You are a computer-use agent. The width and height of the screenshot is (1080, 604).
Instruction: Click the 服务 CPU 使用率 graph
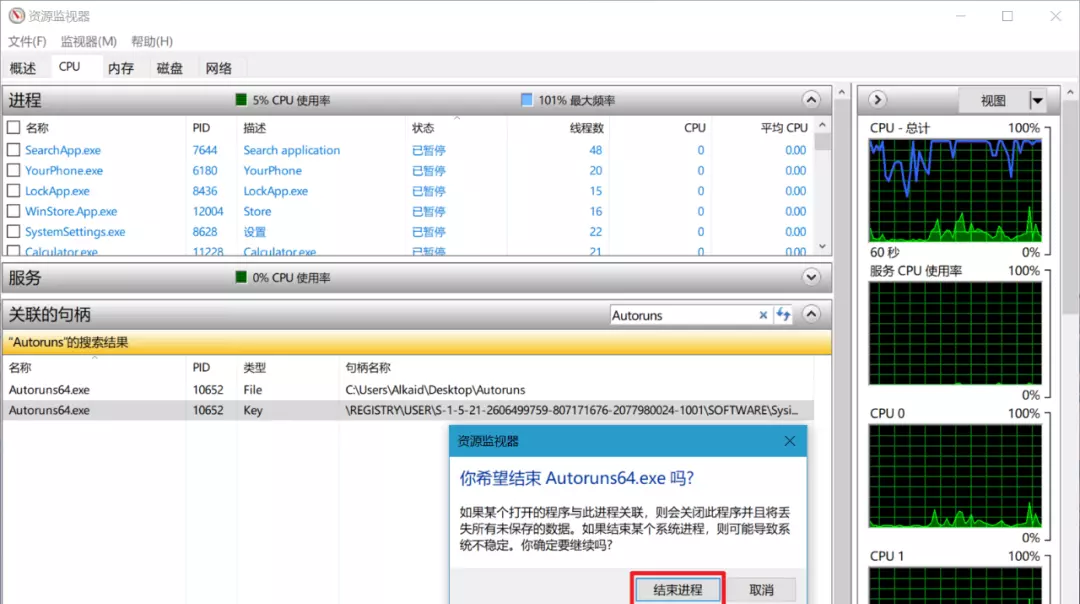point(955,333)
